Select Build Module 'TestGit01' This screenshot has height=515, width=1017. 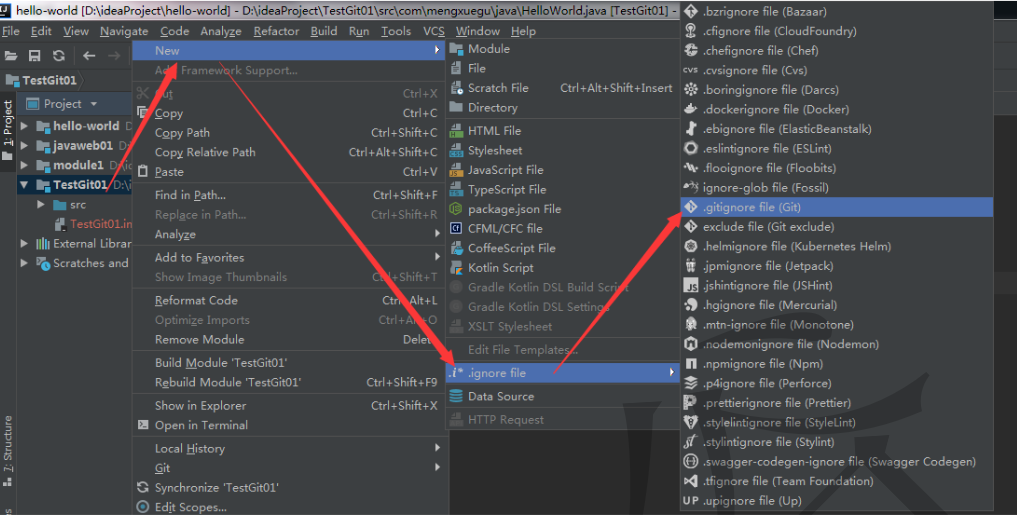pos(221,363)
